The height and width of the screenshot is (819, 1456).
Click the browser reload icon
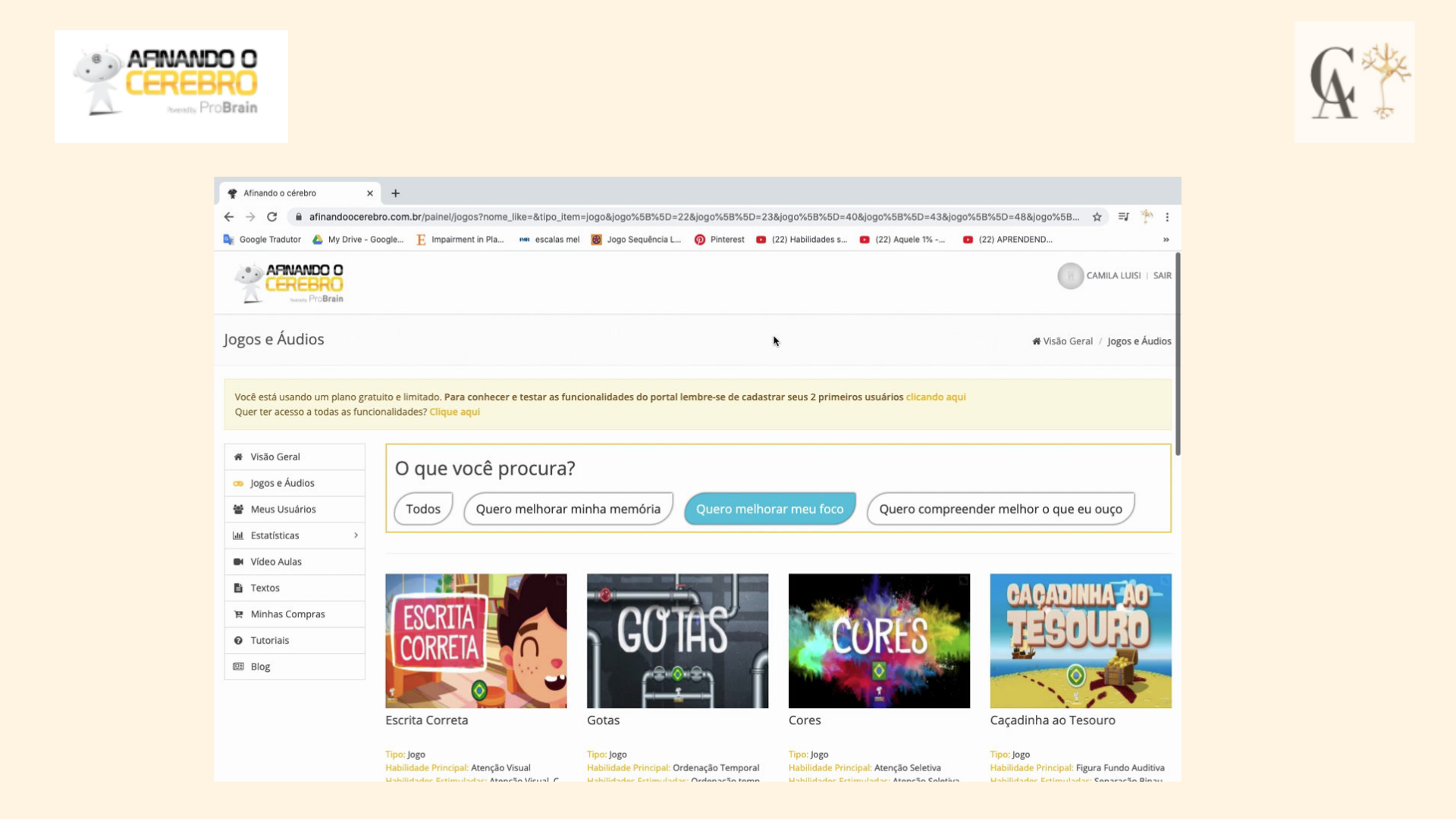pos(271,217)
